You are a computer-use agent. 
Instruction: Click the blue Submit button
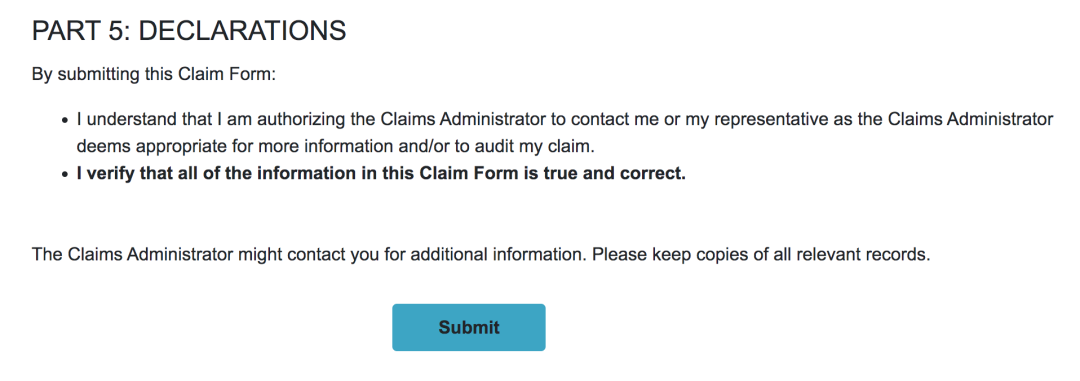pyautogui.click(x=468, y=327)
